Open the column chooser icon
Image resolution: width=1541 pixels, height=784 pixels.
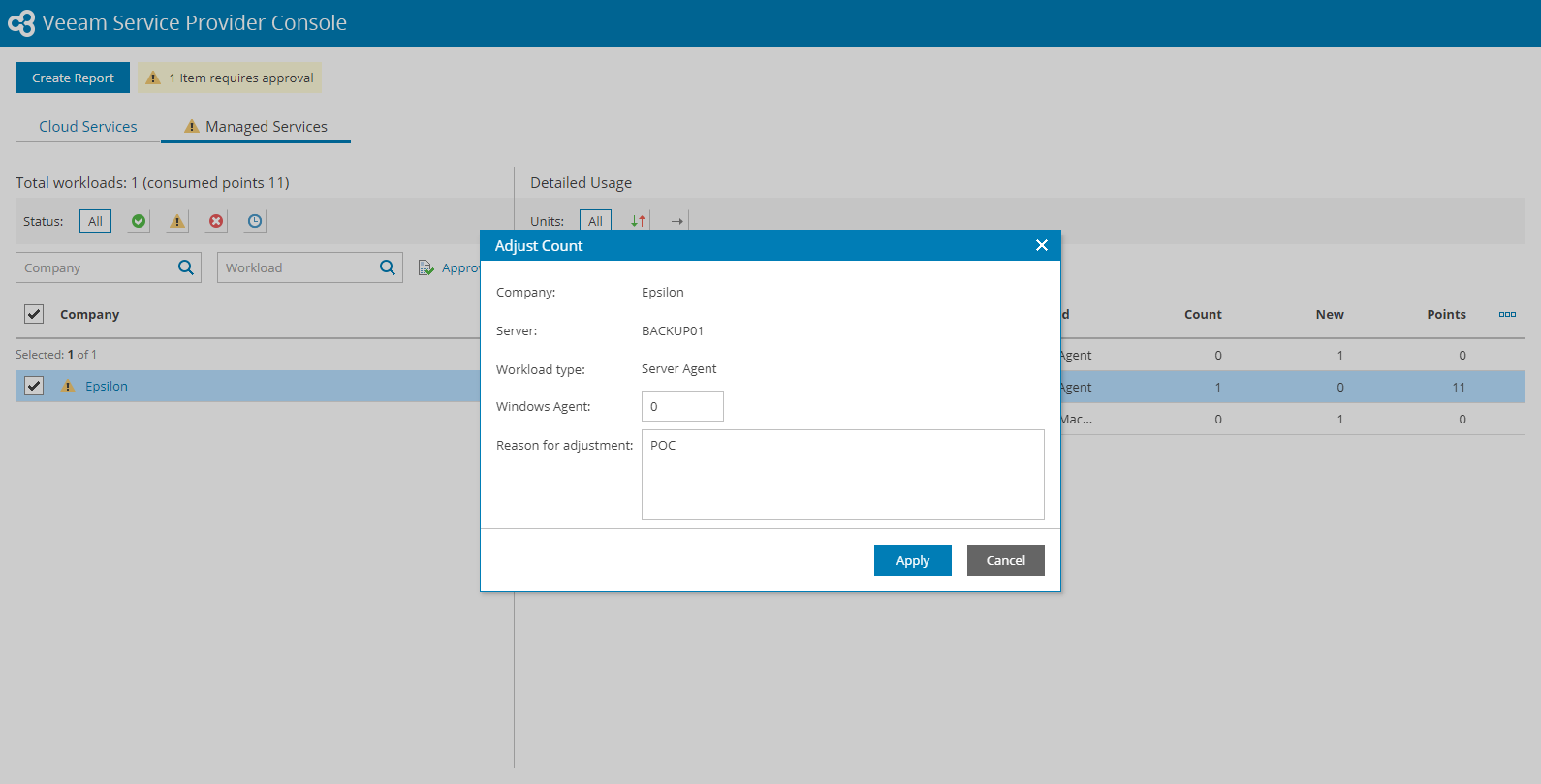(1507, 314)
